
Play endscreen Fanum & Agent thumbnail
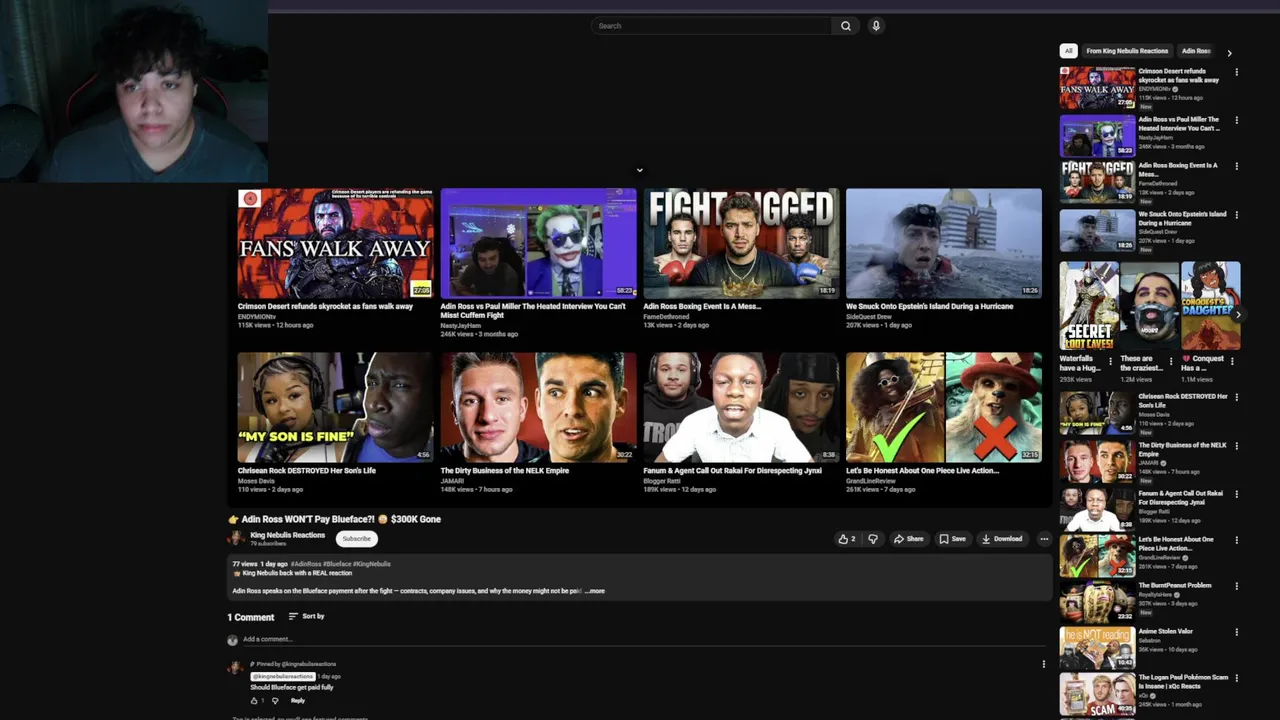tap(741, 407)
